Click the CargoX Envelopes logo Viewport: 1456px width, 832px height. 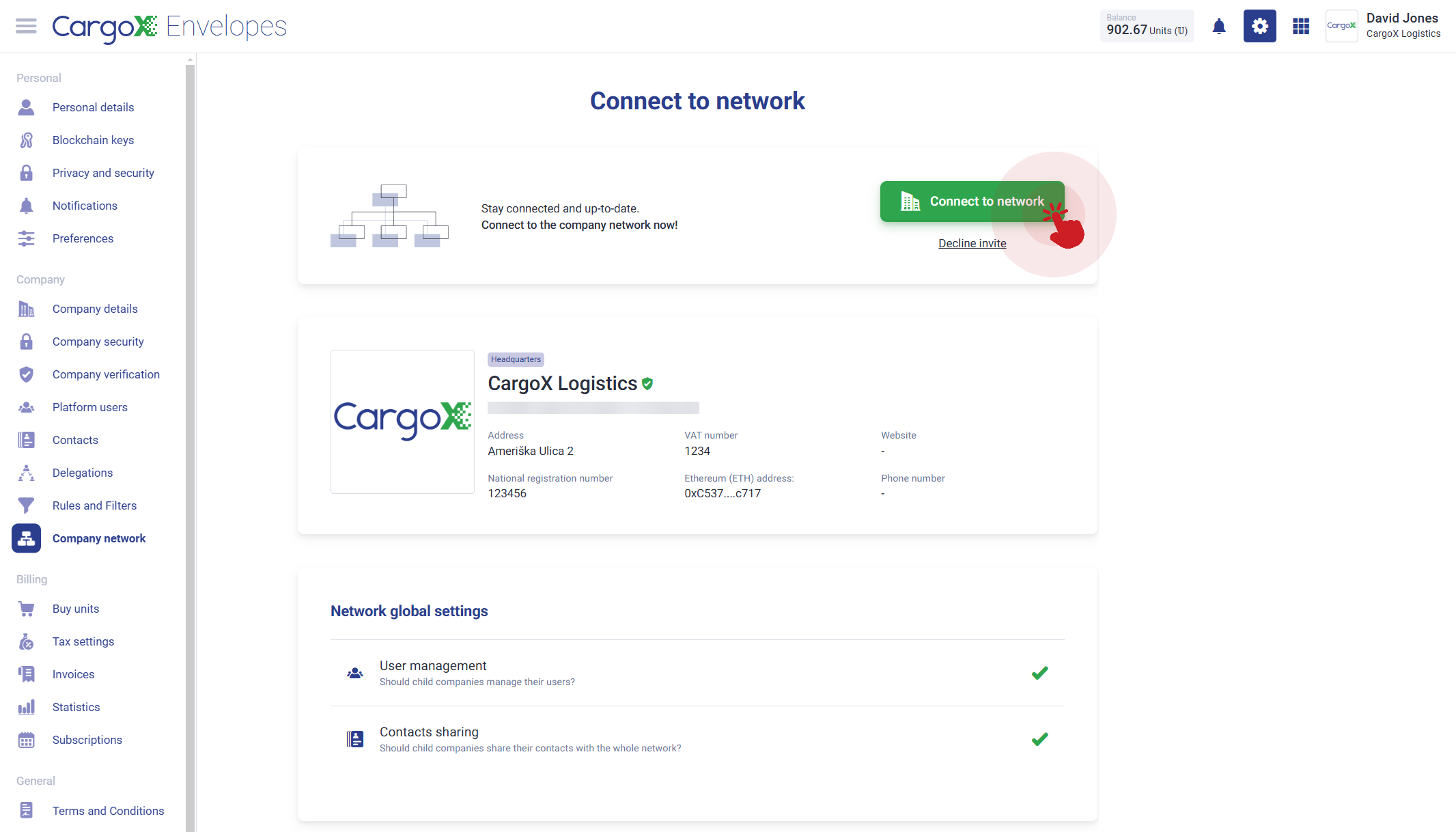[169, 27]
